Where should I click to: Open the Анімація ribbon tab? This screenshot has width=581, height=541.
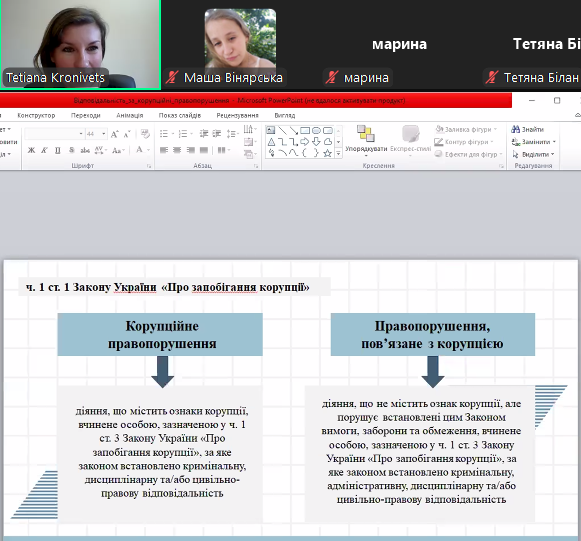[x=130, y=115]
